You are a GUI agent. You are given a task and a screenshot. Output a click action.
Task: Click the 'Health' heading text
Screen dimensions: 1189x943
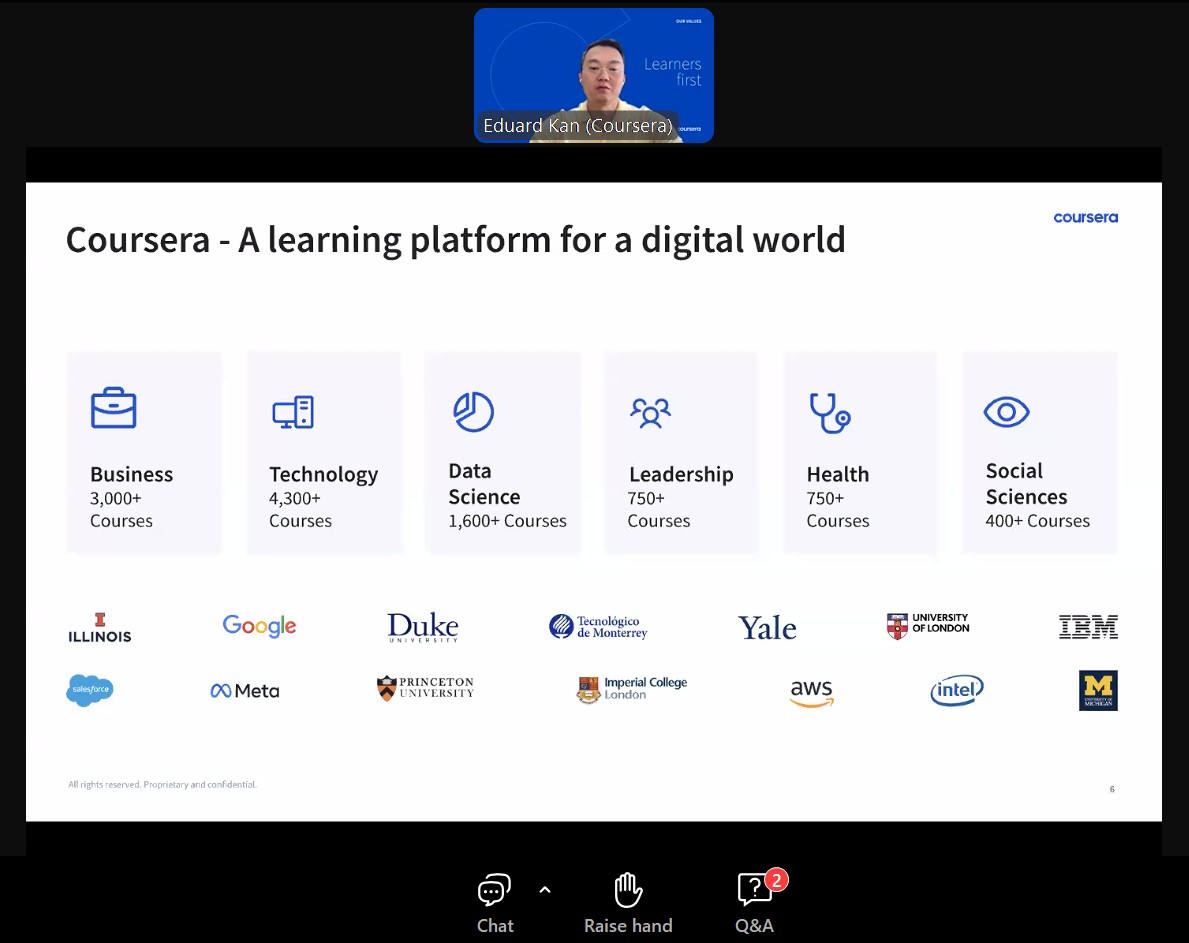[838, 475]
